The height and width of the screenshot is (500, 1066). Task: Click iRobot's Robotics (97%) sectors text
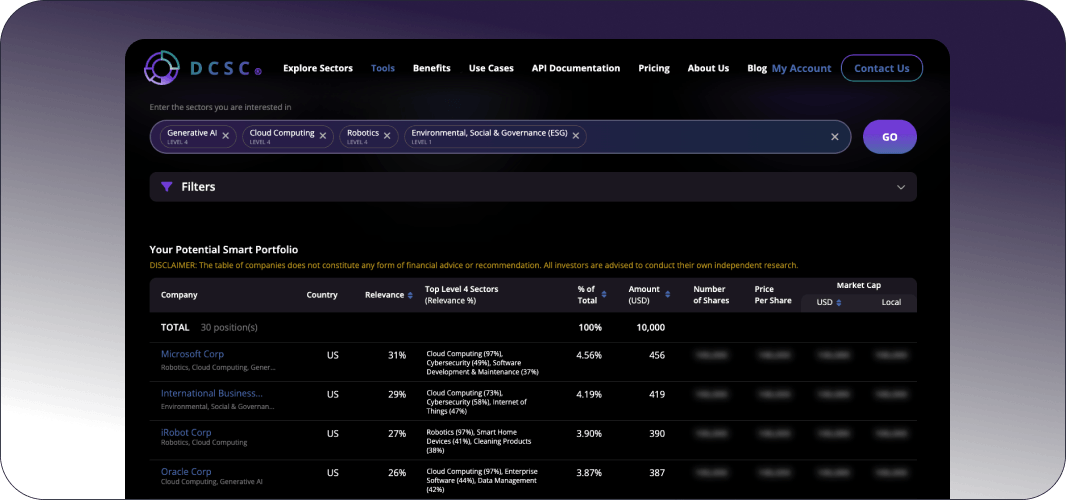coord(479,441)
